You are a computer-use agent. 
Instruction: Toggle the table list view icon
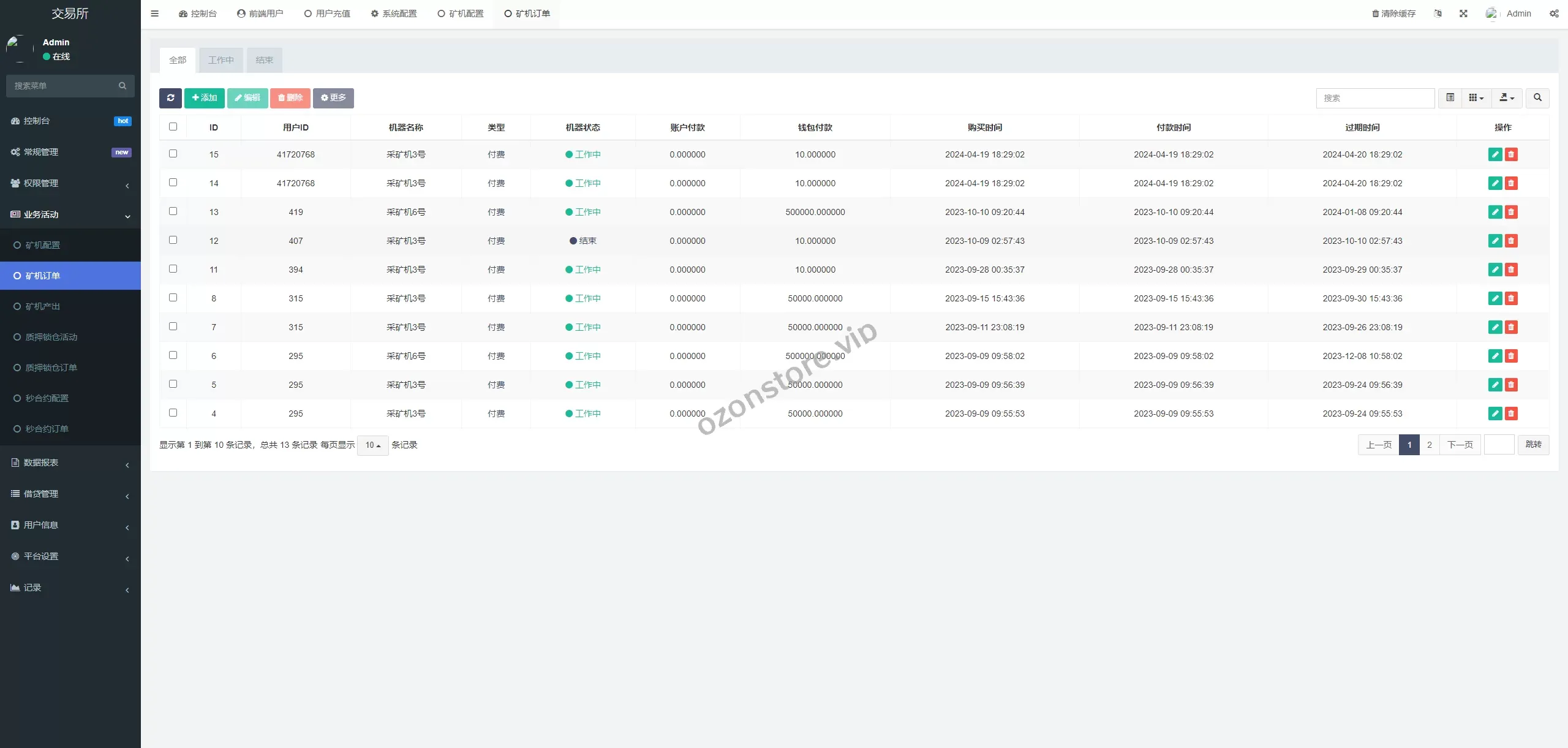(1450, 98)
